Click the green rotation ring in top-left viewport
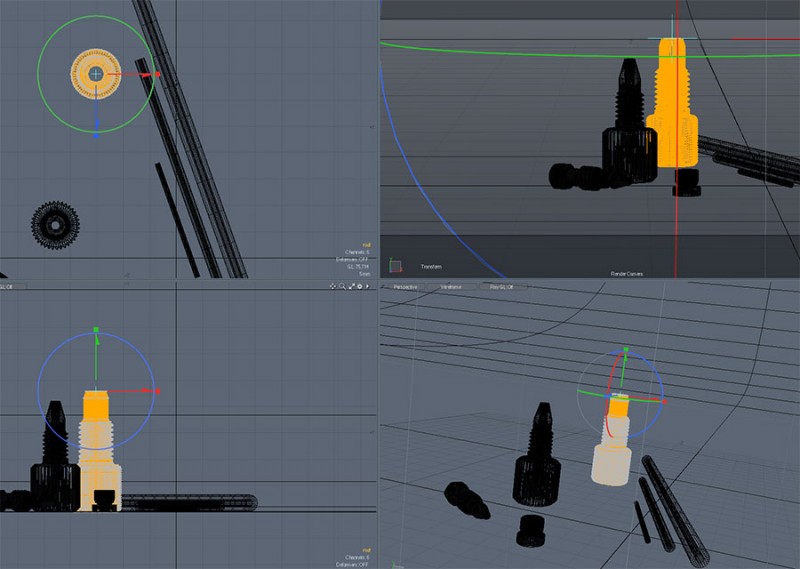 tap(38, 73)
